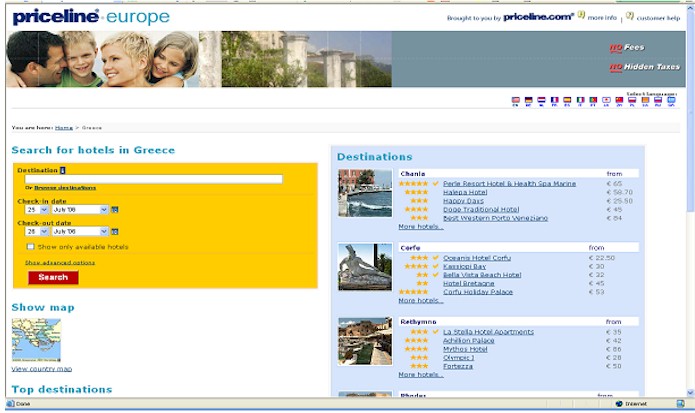Viewport: 695px width, 413px height.
Task: Open the Chania harbor photo
Action: tap(365, 193)
